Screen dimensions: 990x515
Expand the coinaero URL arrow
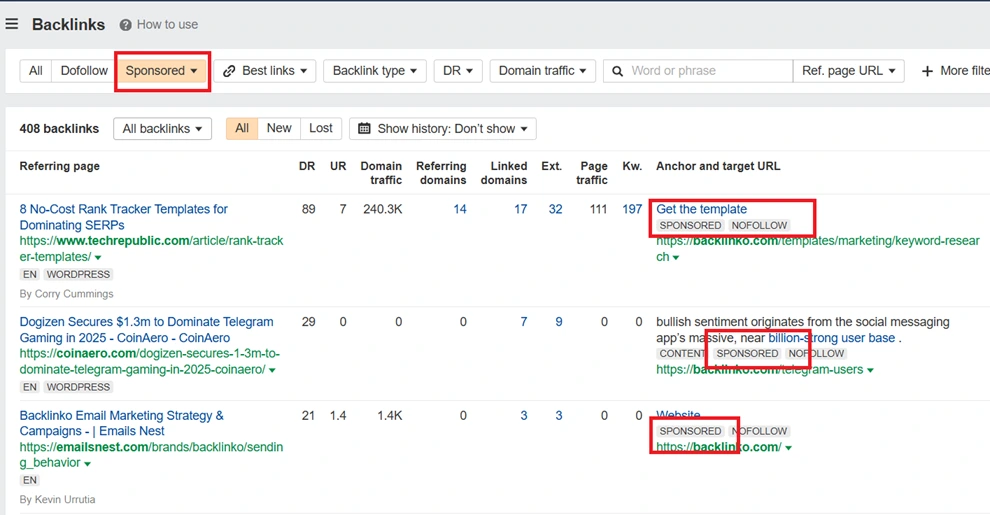pos(272,370)
